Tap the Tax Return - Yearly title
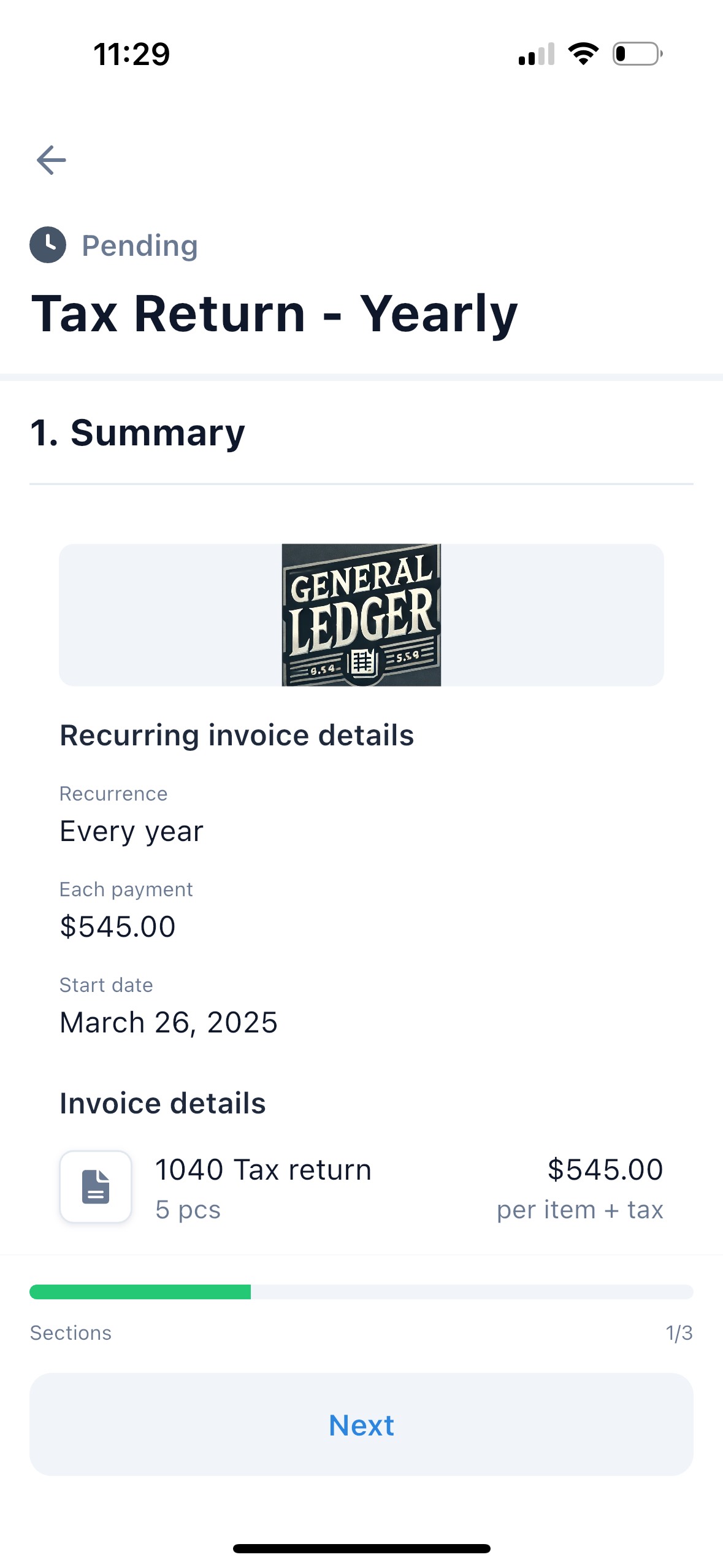This screenshot has width=723, height=1568. 275,313
